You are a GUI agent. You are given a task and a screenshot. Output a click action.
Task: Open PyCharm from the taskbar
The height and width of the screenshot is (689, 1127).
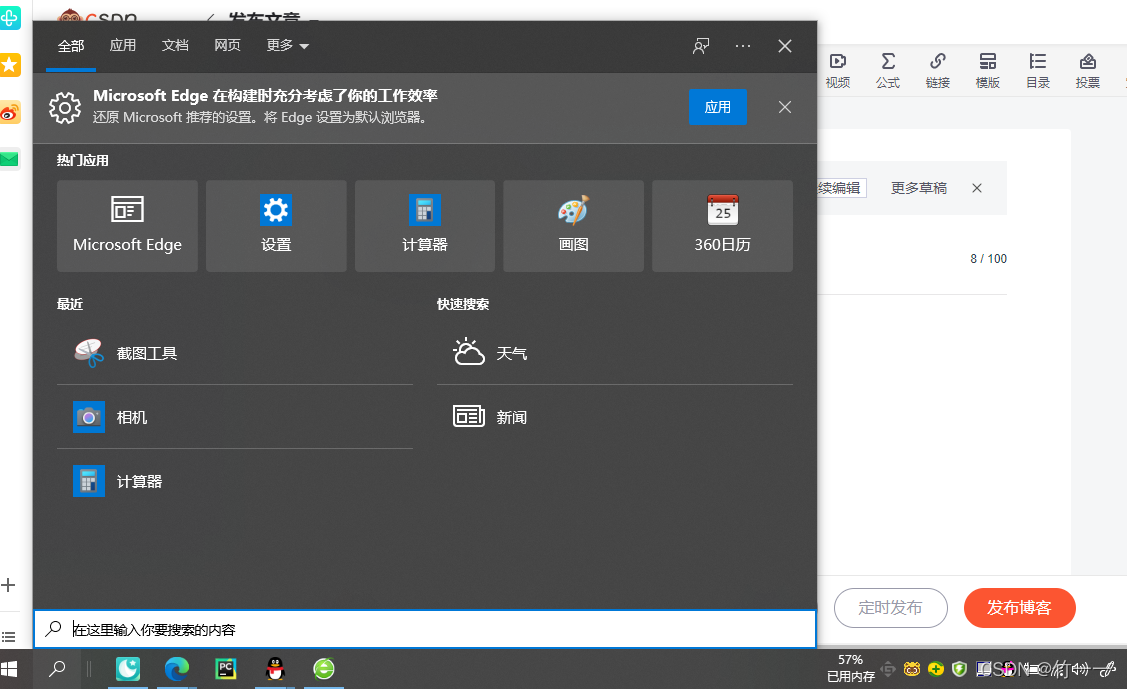tap(226, 670)
